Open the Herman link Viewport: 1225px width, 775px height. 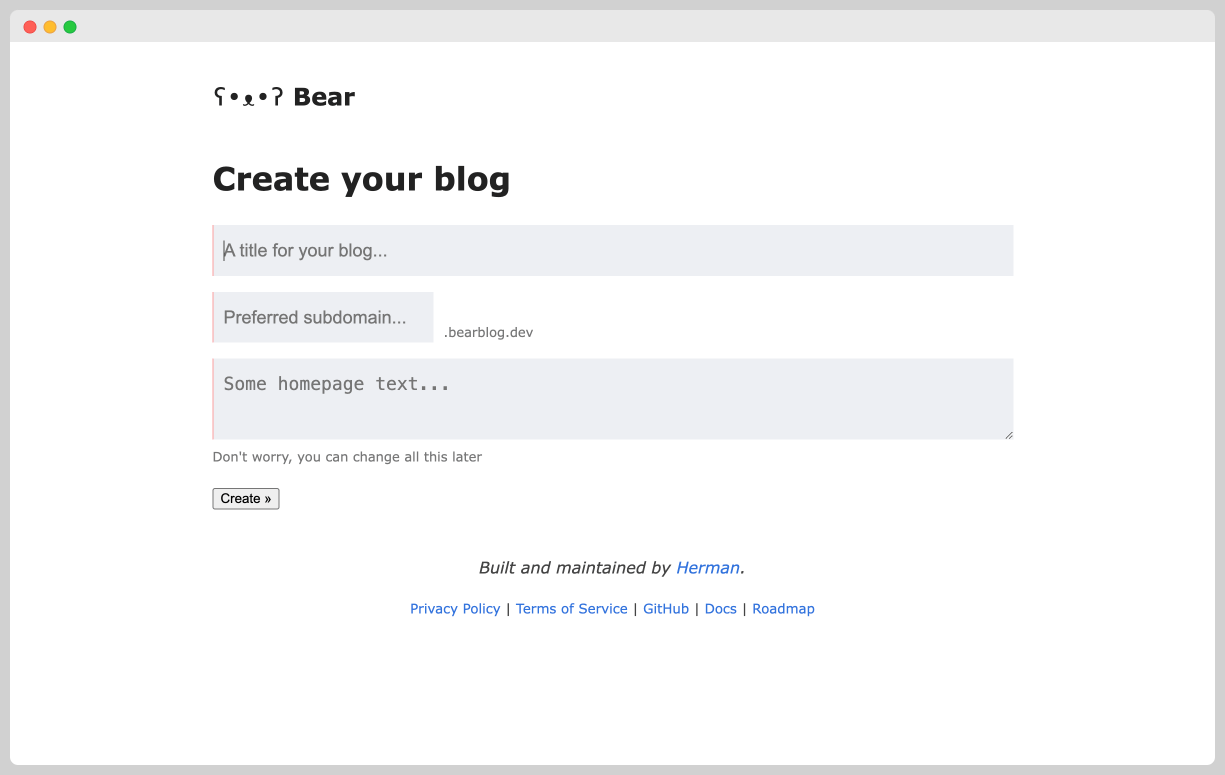(707, 568)
